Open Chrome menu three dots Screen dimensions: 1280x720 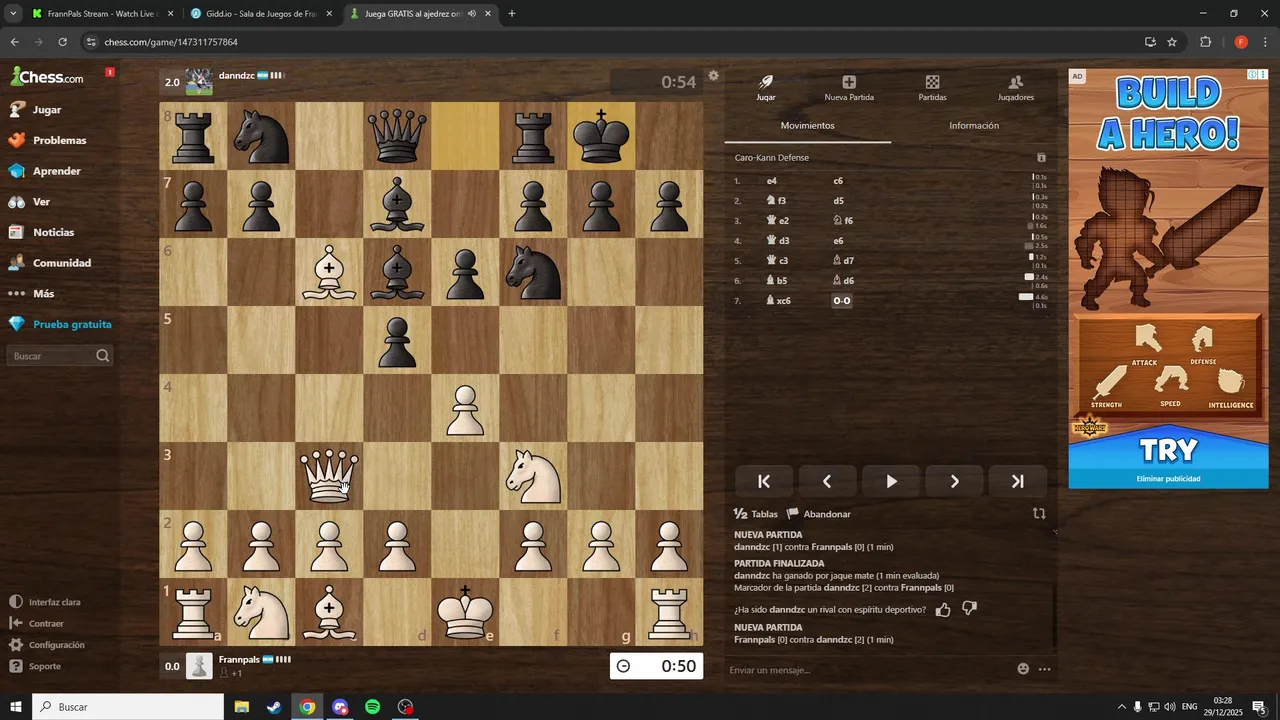pyautogui.click(x=1263, y=42)
